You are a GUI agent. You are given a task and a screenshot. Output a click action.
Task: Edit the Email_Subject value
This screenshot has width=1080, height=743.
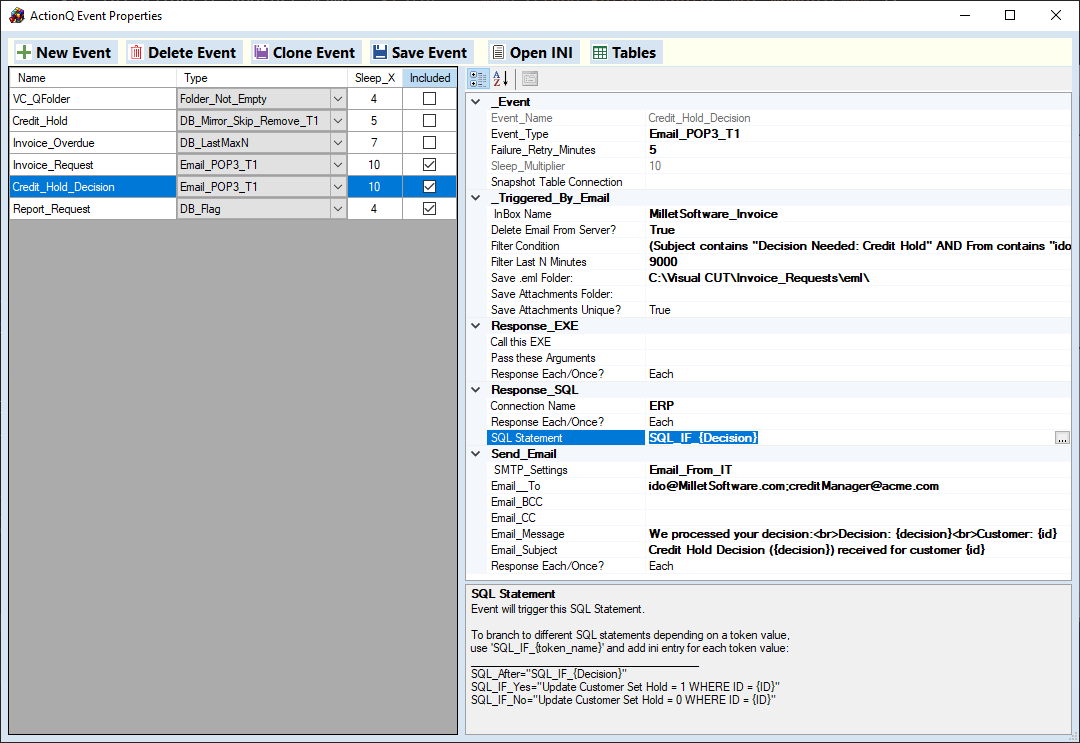tap(858, 550)
